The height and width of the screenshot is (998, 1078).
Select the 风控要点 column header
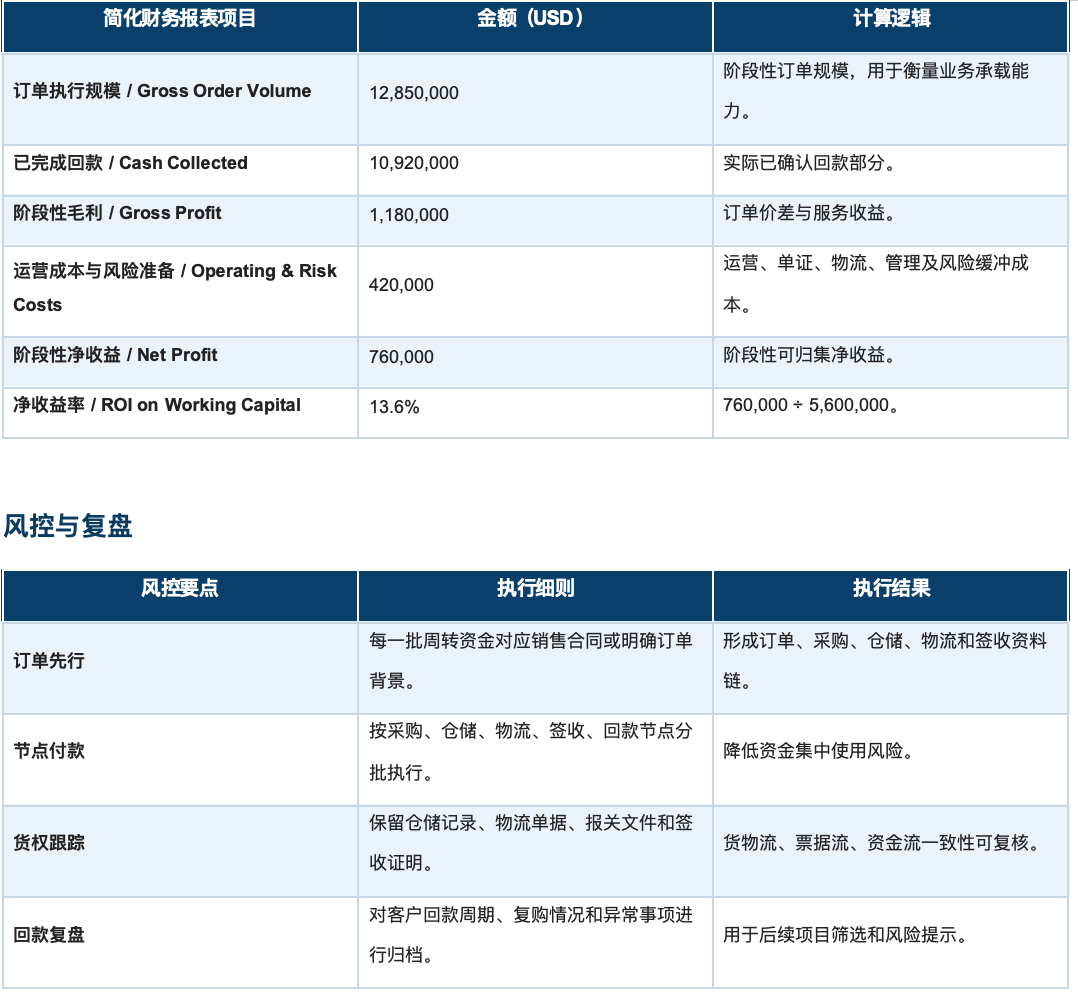180,588
